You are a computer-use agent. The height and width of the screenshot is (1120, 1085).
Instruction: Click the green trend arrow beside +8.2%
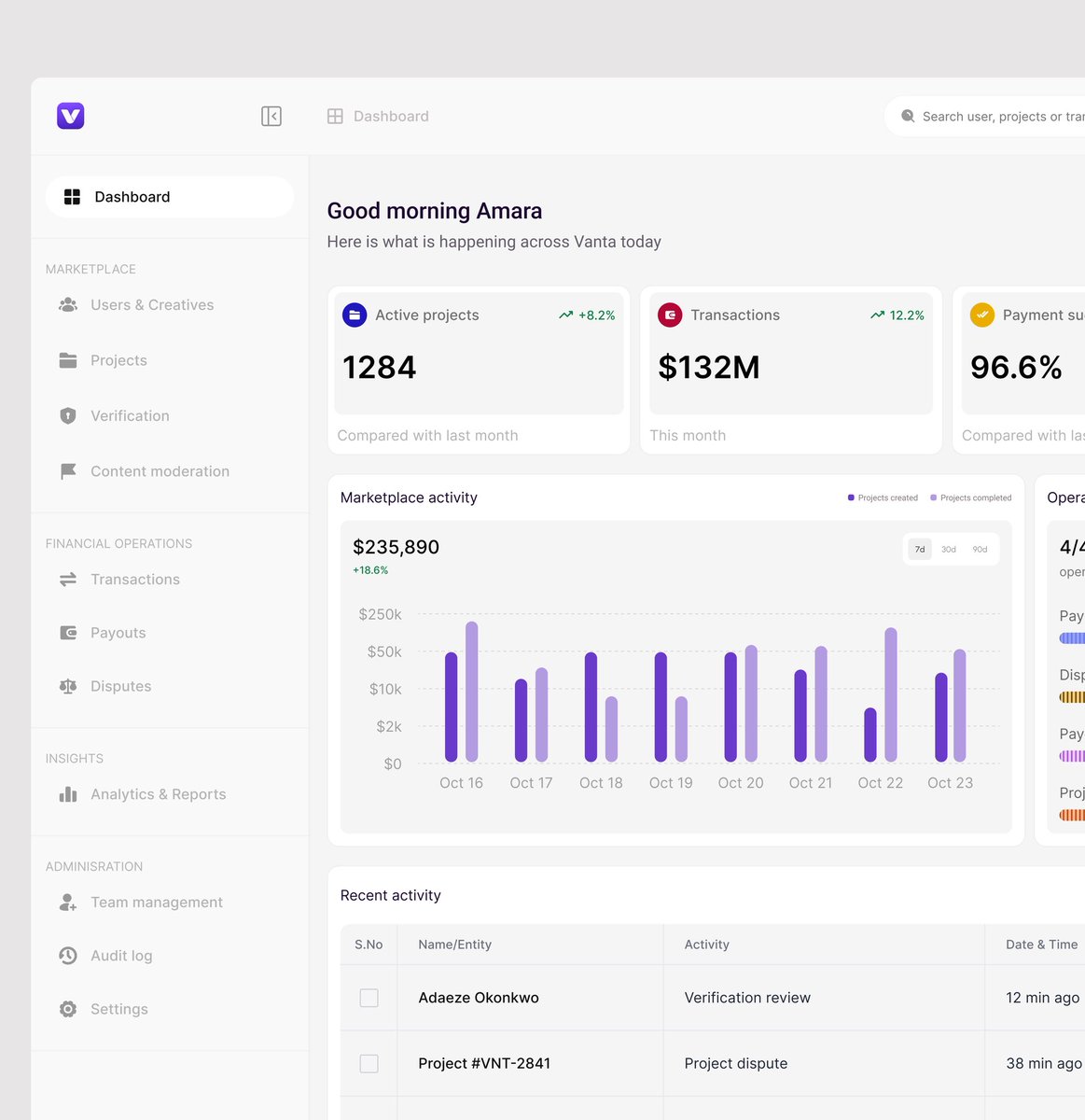[x=565, y=315]
